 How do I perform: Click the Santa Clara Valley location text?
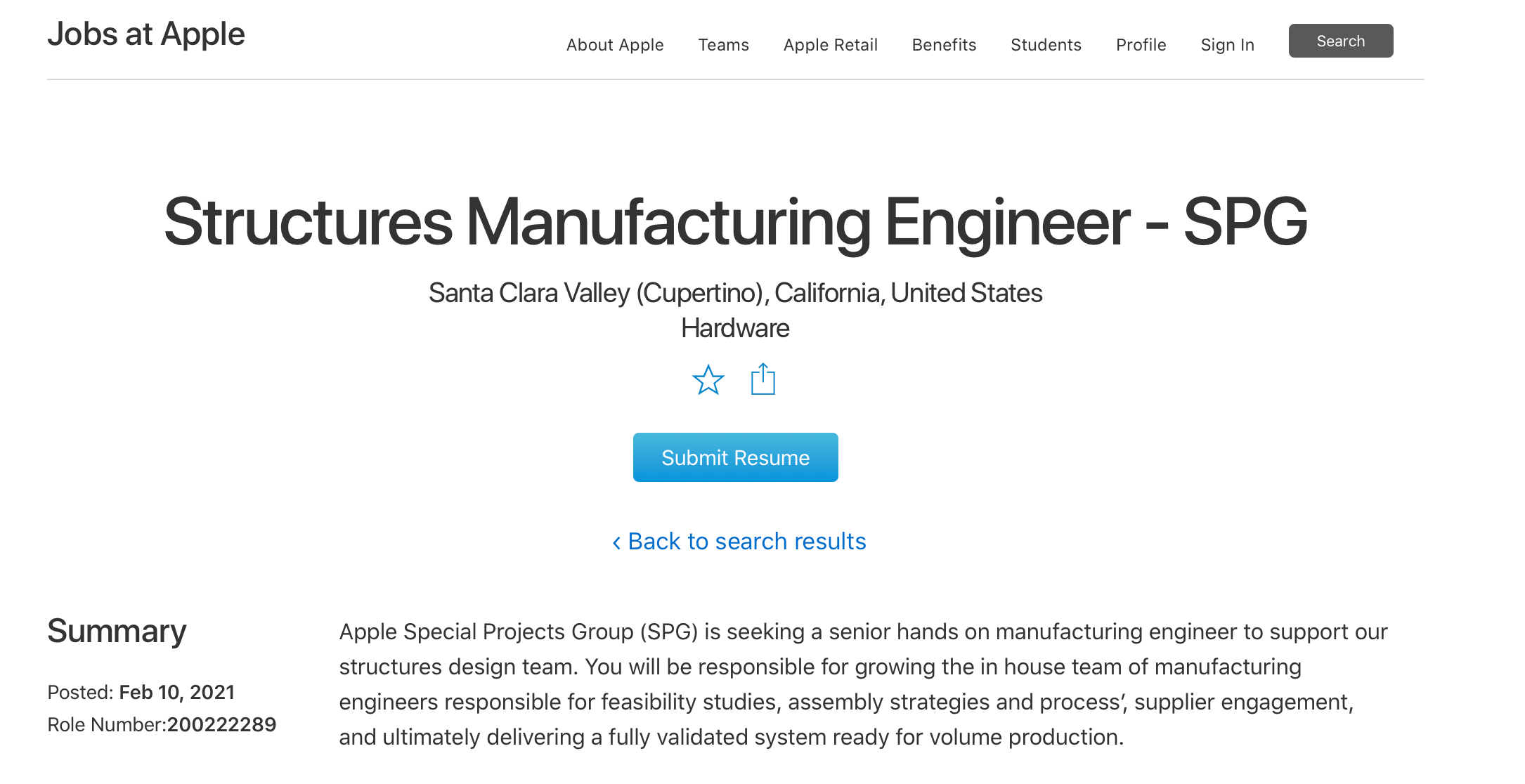[x=735, y=293]
